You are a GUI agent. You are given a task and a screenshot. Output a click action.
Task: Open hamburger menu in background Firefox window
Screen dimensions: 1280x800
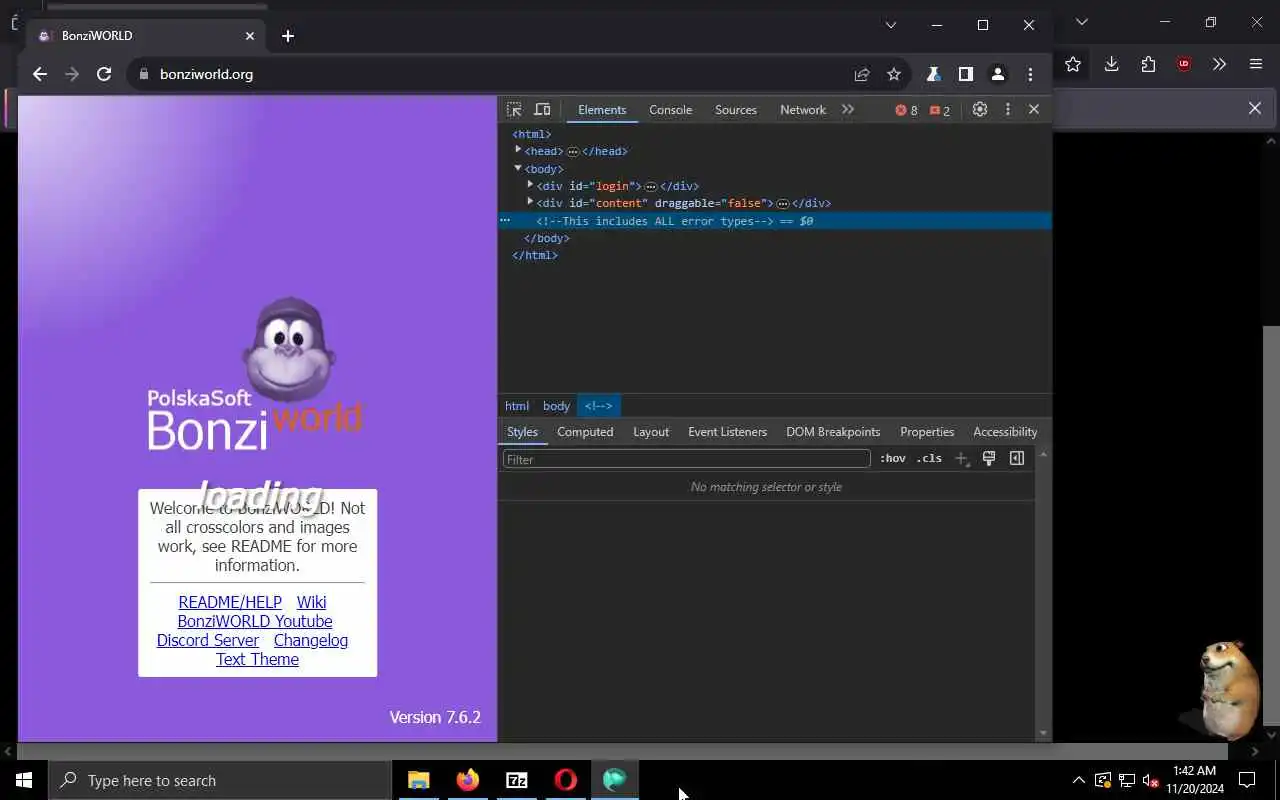coord(1256,64)
